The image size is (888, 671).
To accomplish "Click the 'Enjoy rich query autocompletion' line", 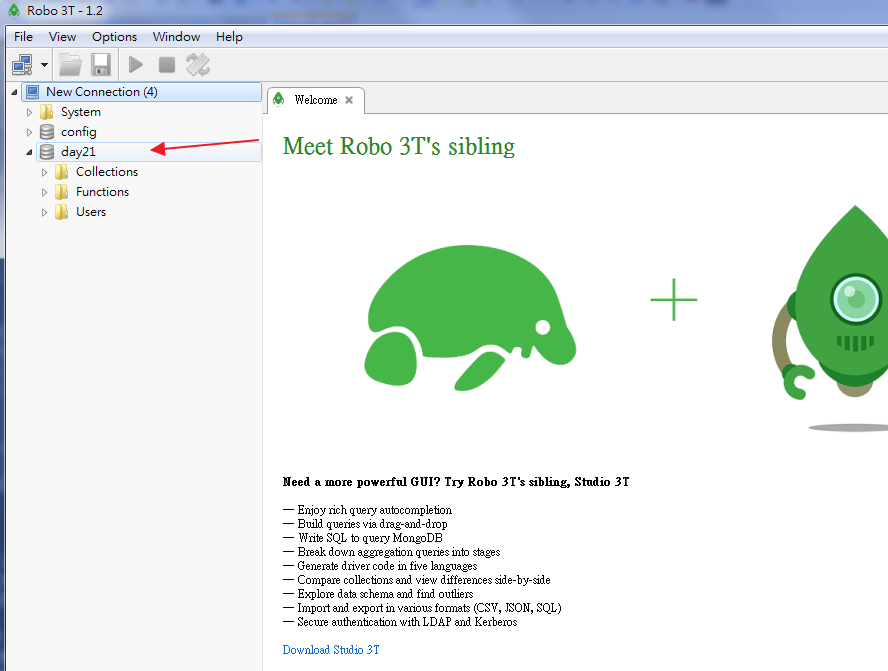I will [367, 510].
